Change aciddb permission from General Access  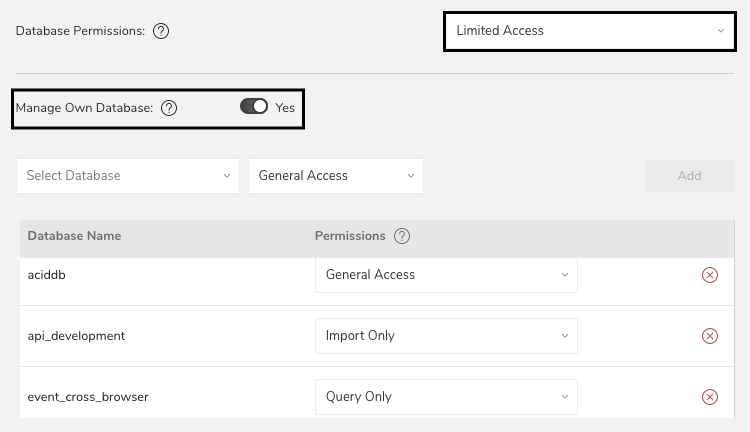[446, 275]
